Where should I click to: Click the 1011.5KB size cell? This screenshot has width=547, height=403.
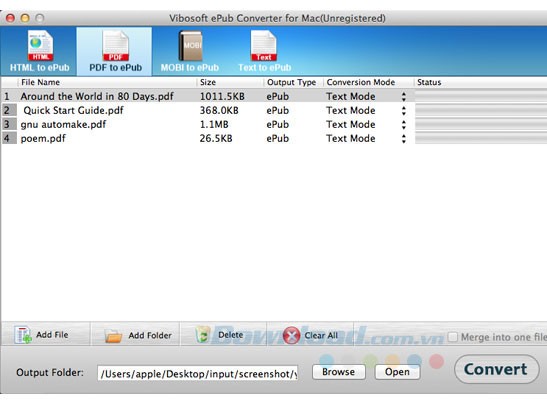[222, 97]
